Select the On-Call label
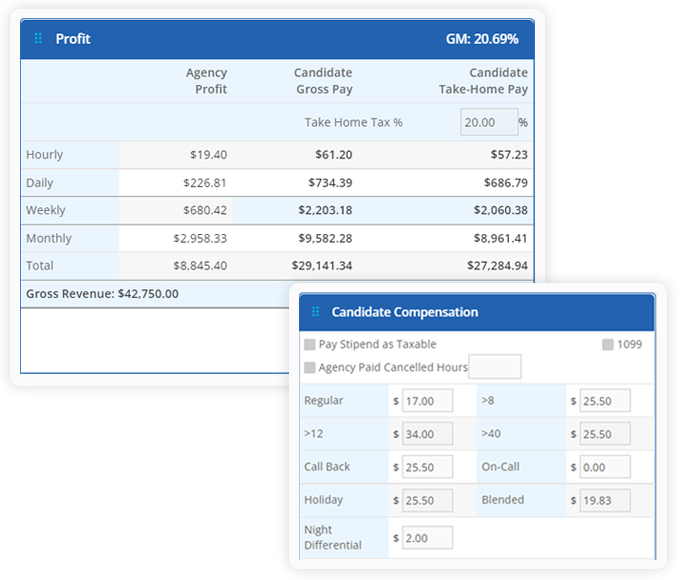 500,467
